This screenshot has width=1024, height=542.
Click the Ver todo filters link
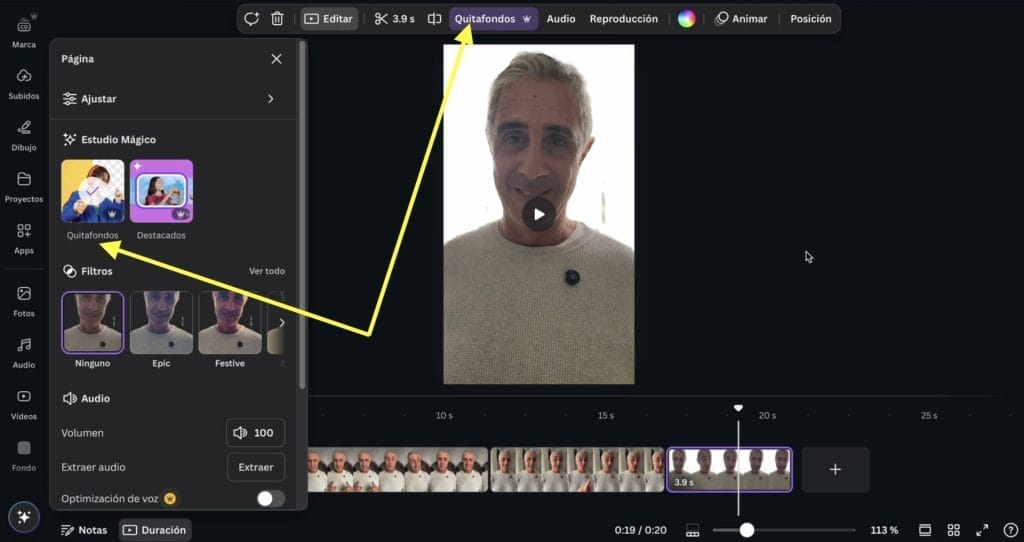(266, 271)
